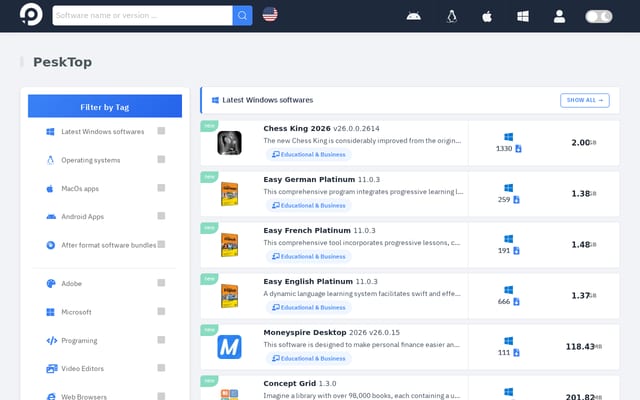Open the Easy German Platinum title
The width and height of the screenshot is (640, 400).
pos(309,179)
